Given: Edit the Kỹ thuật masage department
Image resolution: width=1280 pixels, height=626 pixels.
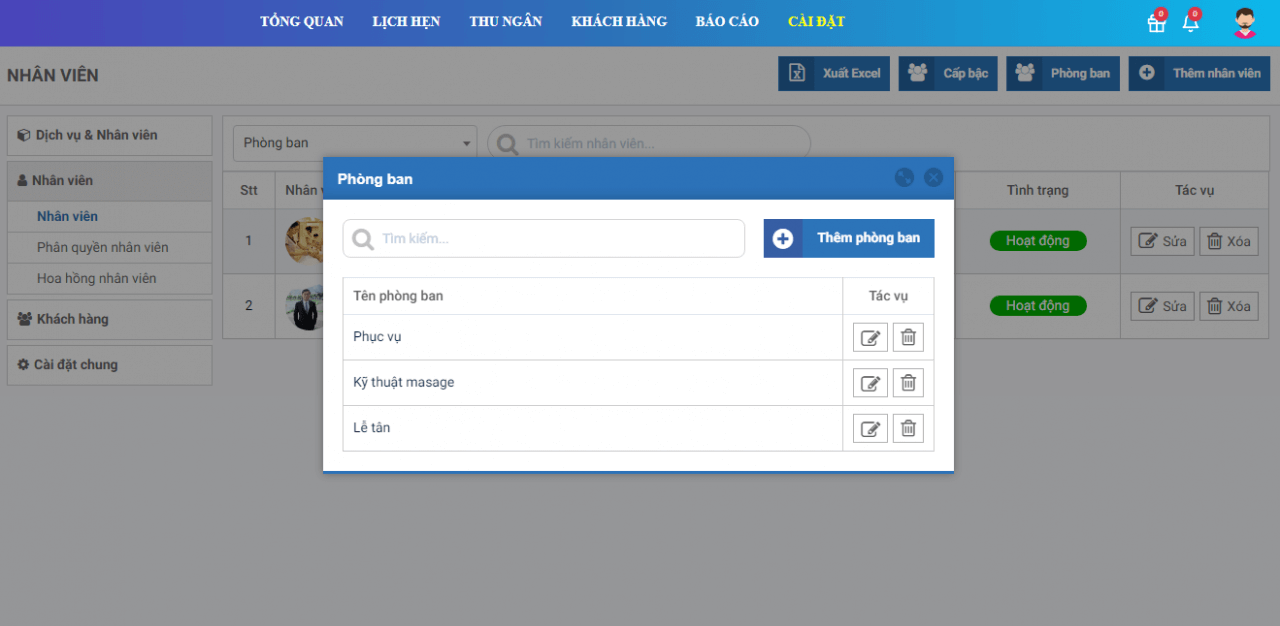Looking at the screenshot, I should click(870, 383).
